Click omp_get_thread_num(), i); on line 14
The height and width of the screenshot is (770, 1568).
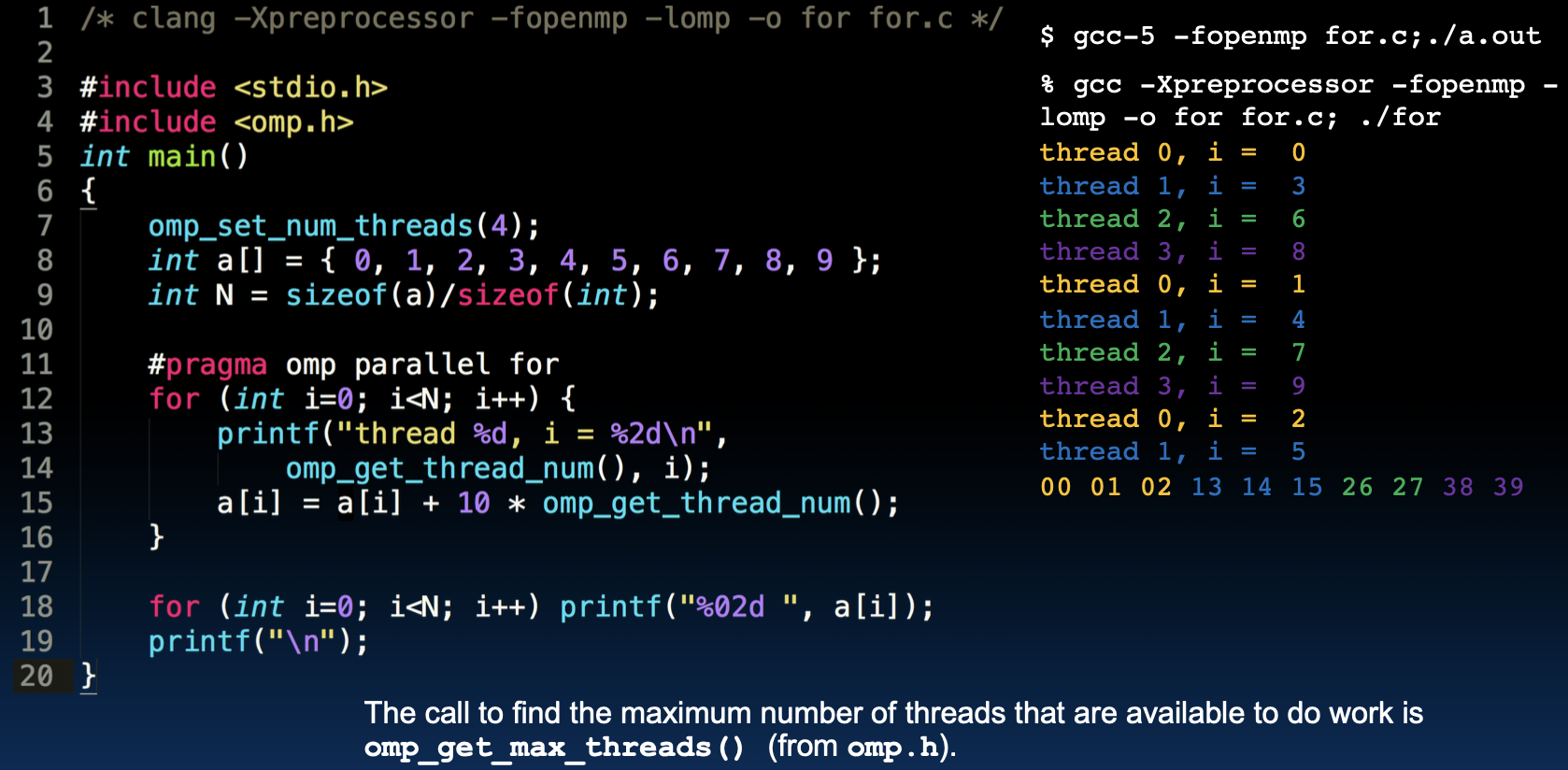(x=498, y=468)
